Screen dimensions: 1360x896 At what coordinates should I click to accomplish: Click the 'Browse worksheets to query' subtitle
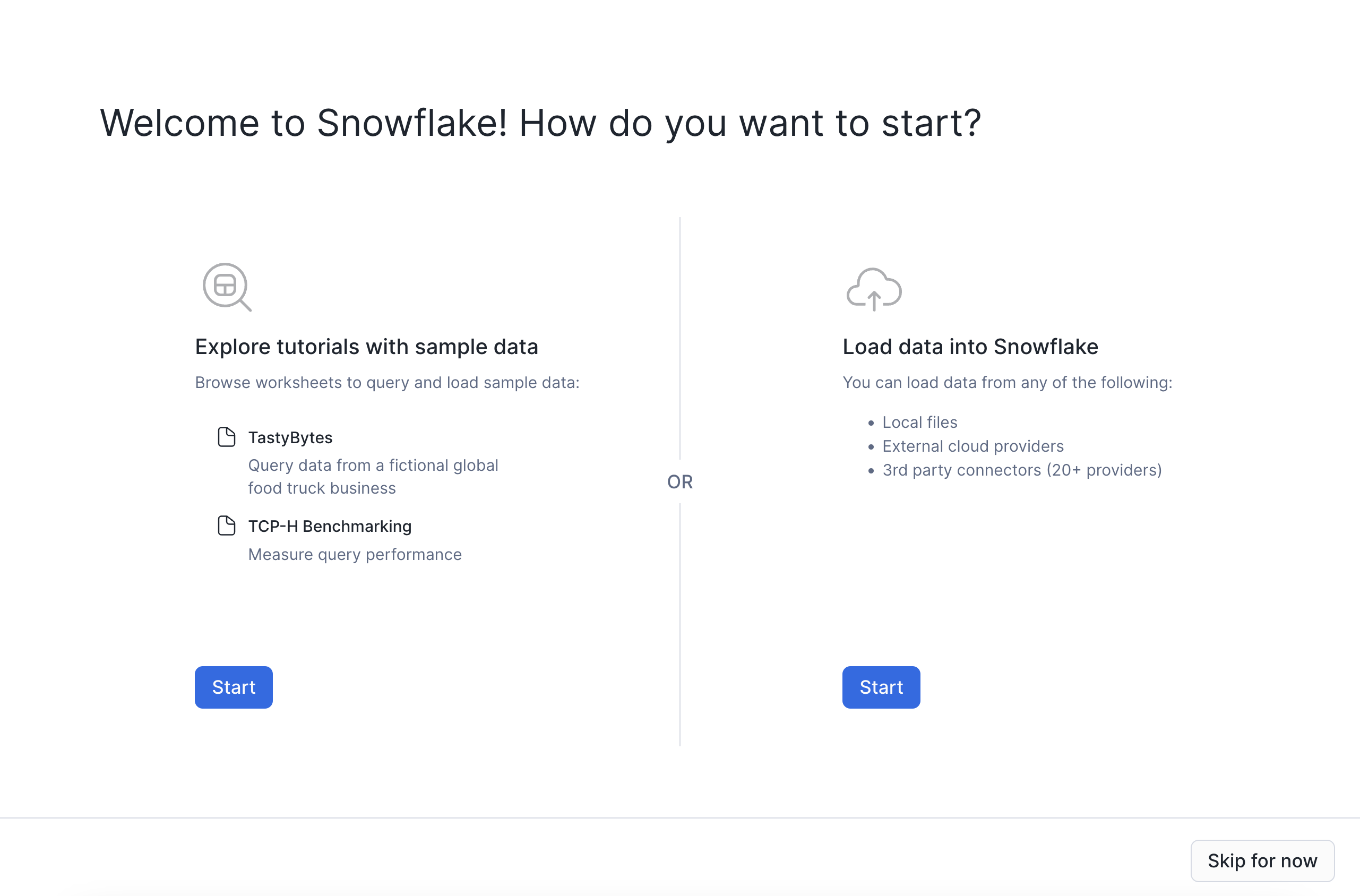point(387,382)
